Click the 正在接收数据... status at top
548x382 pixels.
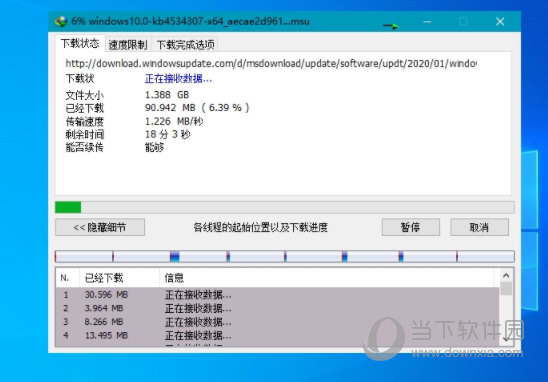tap(178, 79)
